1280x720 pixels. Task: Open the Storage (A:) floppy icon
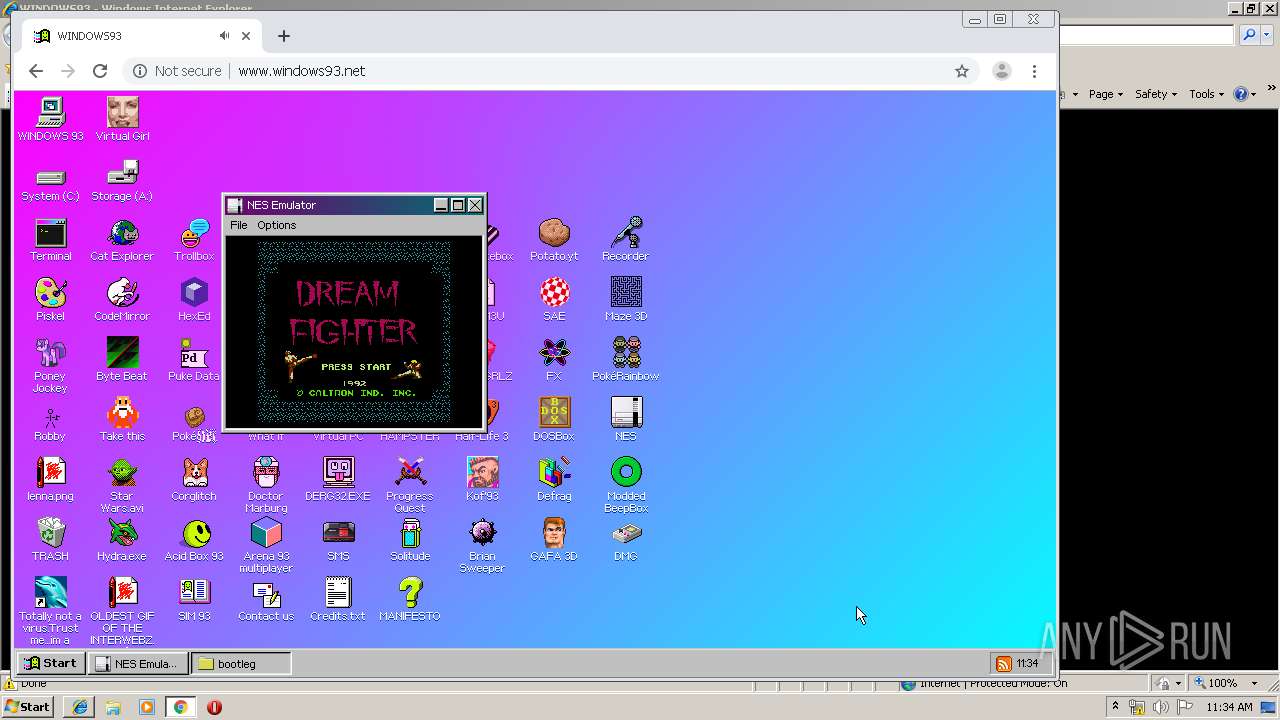click(x=122, y=179)
